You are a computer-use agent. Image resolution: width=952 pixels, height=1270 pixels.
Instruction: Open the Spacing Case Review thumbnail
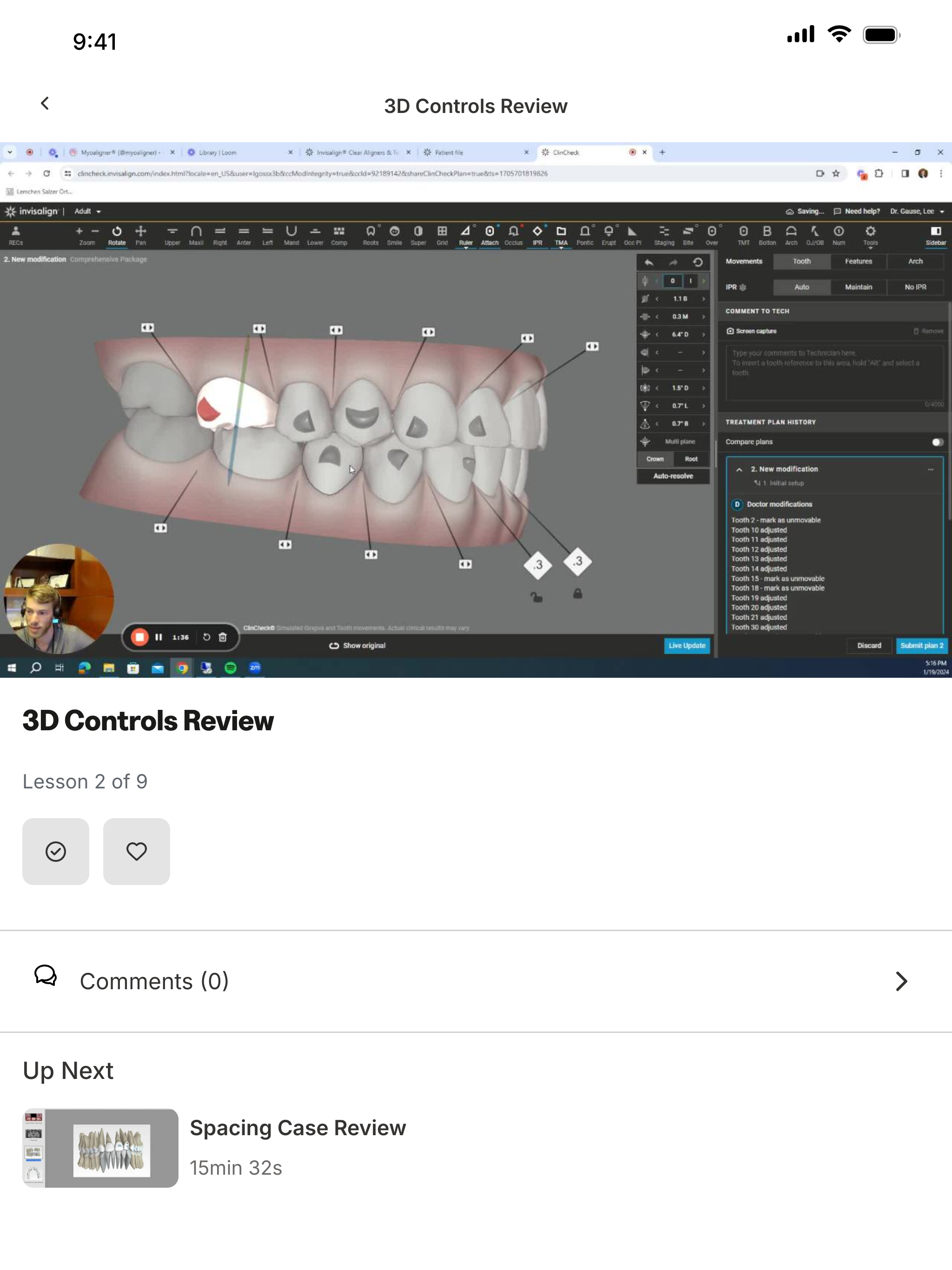tap(100, 1148)
